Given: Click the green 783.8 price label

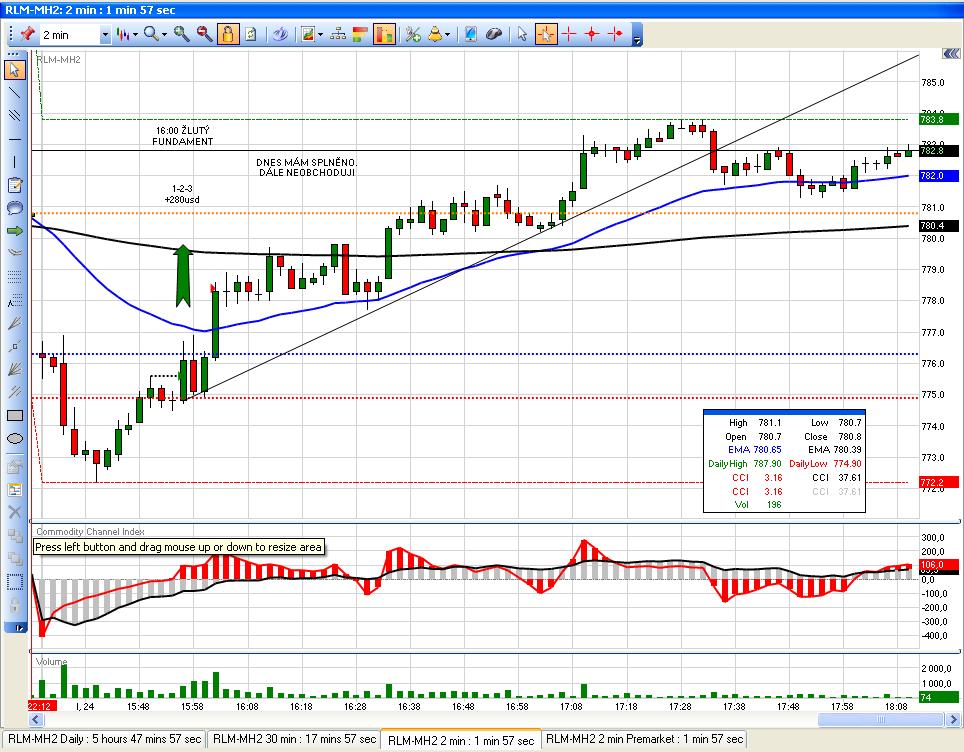Looking at the screenshot, I should [x=939, y=119].
